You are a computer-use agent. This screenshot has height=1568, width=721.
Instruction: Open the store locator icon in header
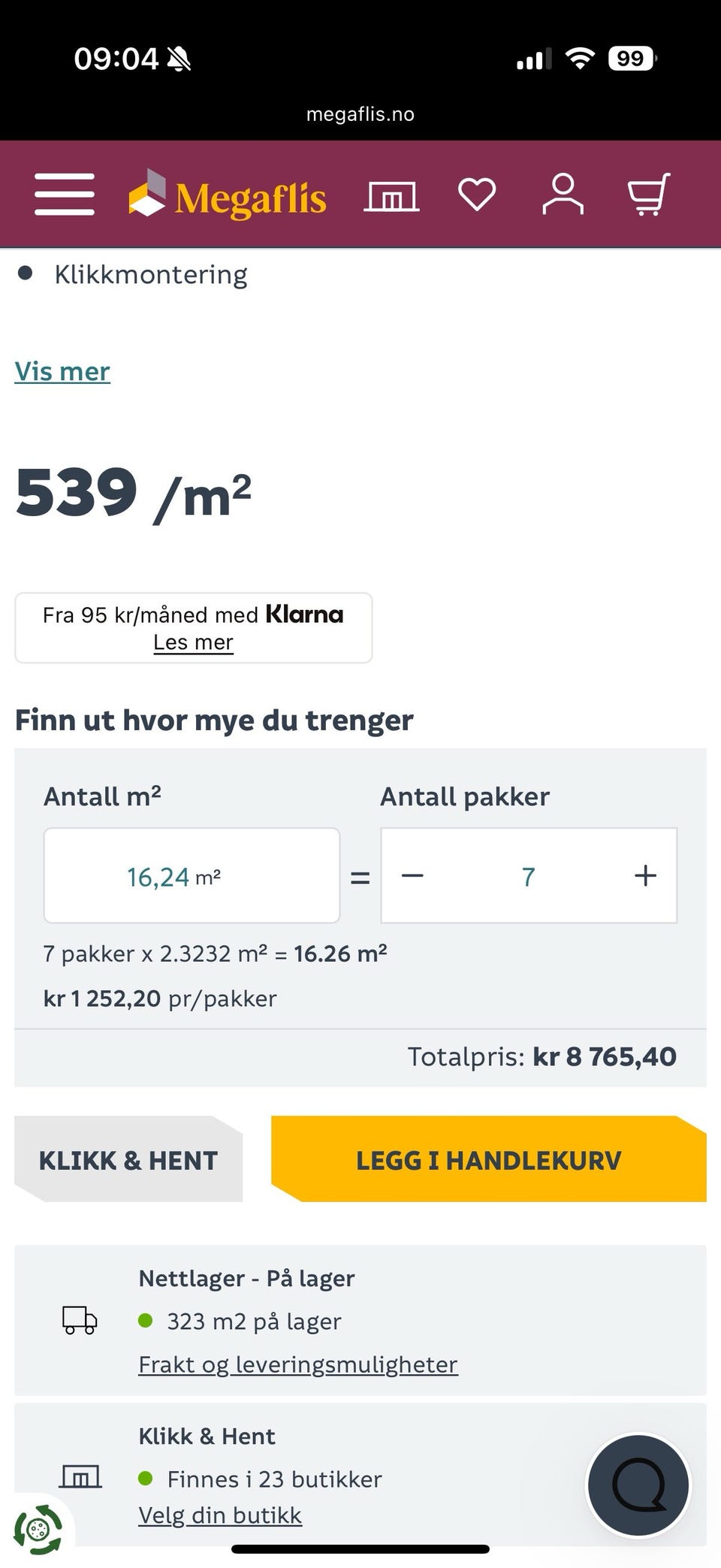click(391, 195)
